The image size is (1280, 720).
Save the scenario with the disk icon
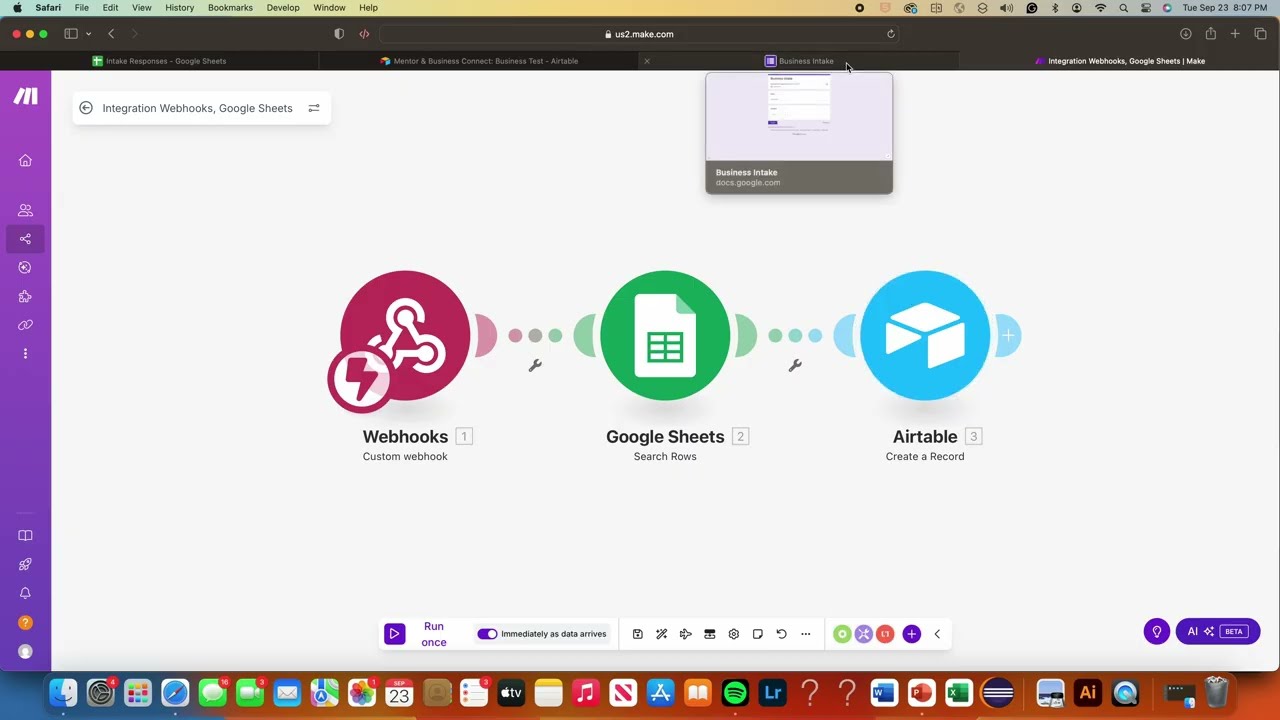pyautogui.click(x=637, y=634)
